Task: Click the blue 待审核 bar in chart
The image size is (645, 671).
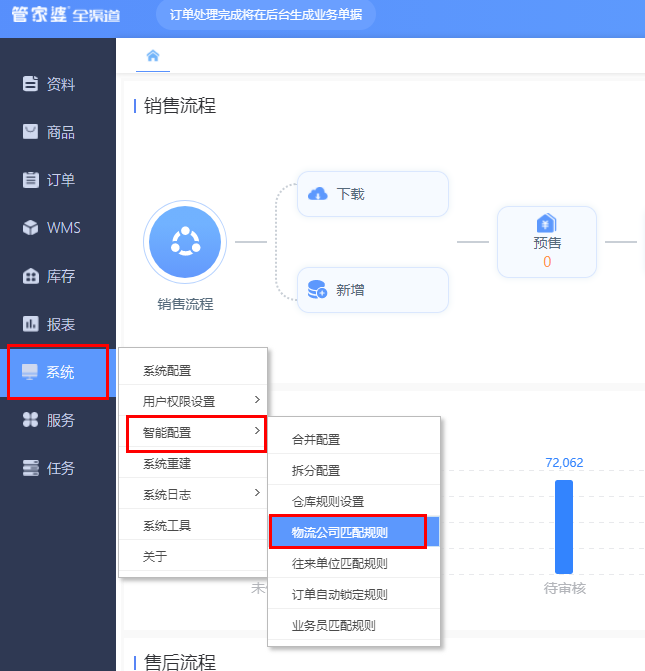Action: [x=564, y=526]
